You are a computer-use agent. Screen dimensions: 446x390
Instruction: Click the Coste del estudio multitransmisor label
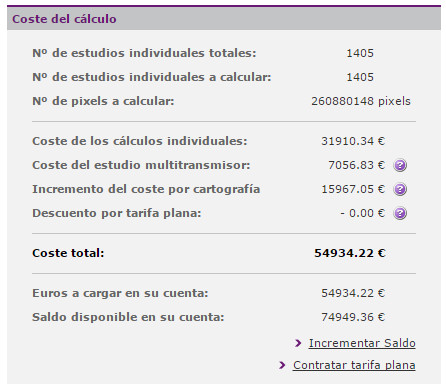click(x=141, y=165)
